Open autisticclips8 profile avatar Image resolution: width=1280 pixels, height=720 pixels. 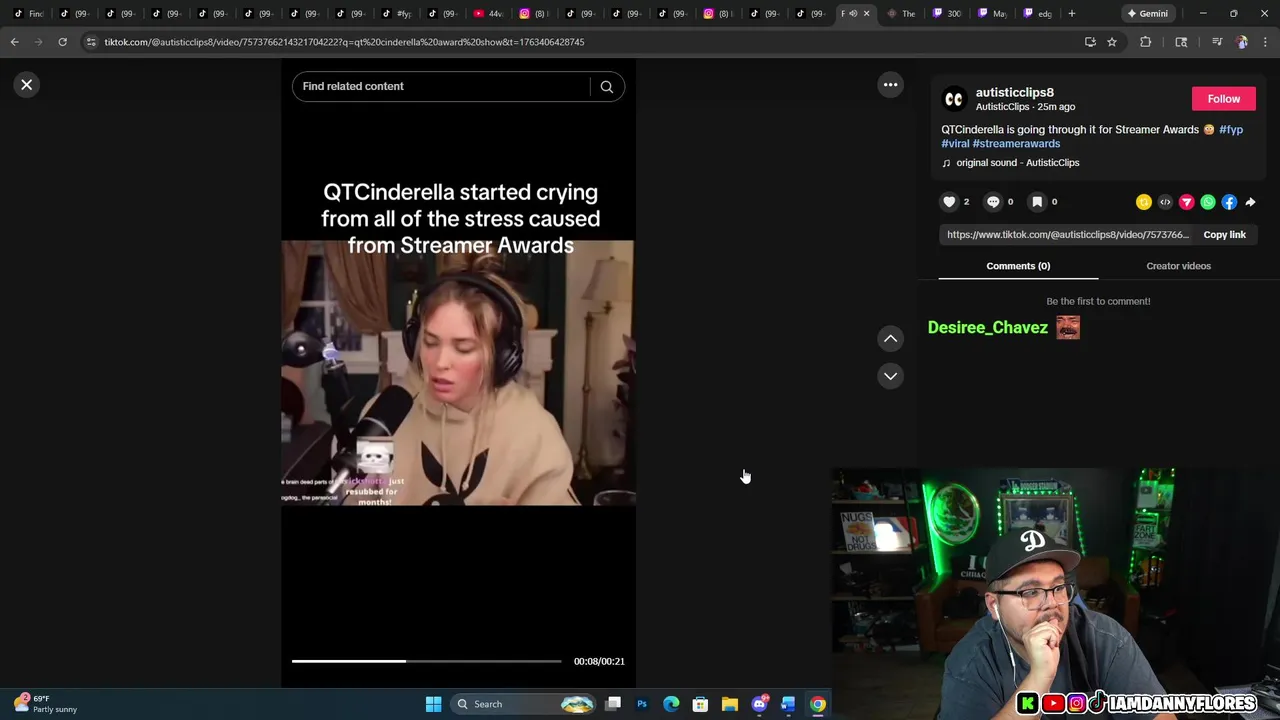click(954, 99)
